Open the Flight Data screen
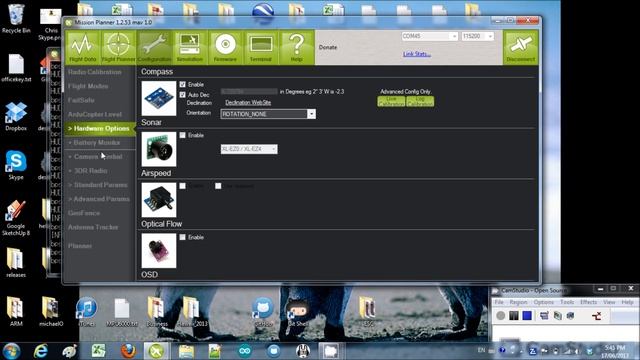 (x=83, y=47)
